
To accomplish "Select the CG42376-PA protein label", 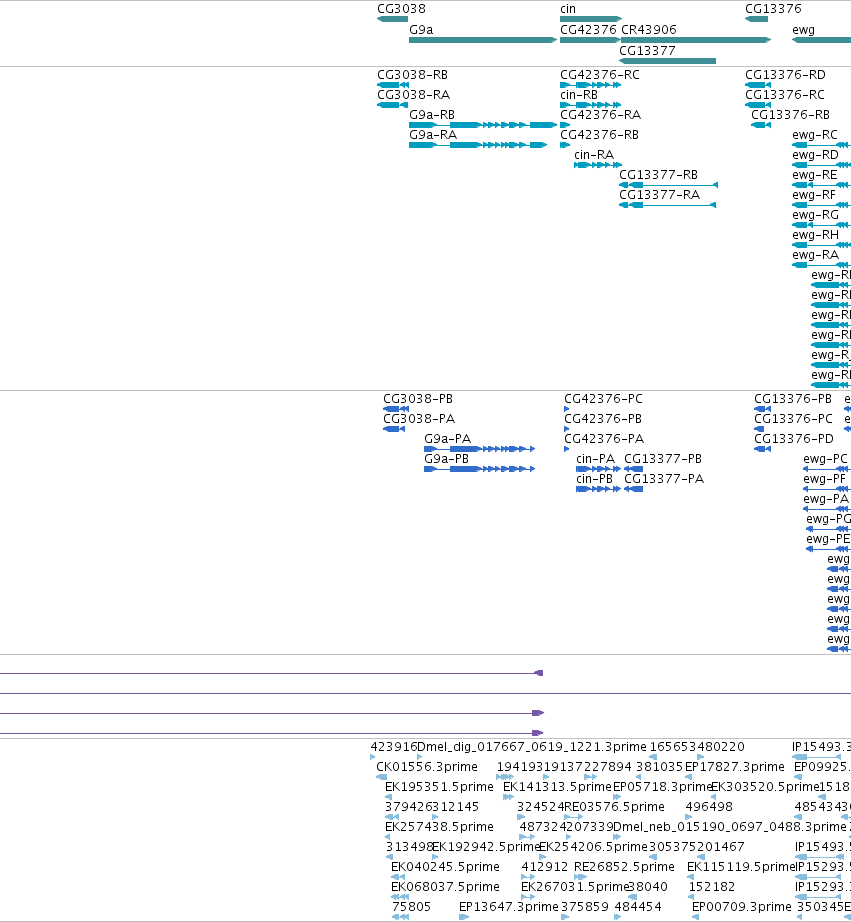I will pyautogui.click(x=604, y=439).
